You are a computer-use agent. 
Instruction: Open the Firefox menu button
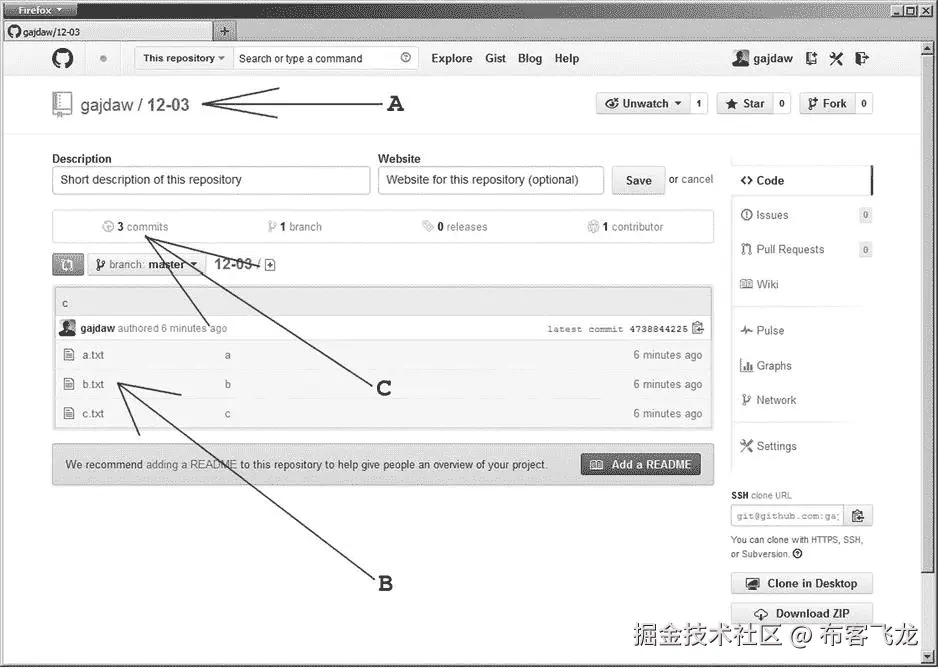tap(39, 10)
